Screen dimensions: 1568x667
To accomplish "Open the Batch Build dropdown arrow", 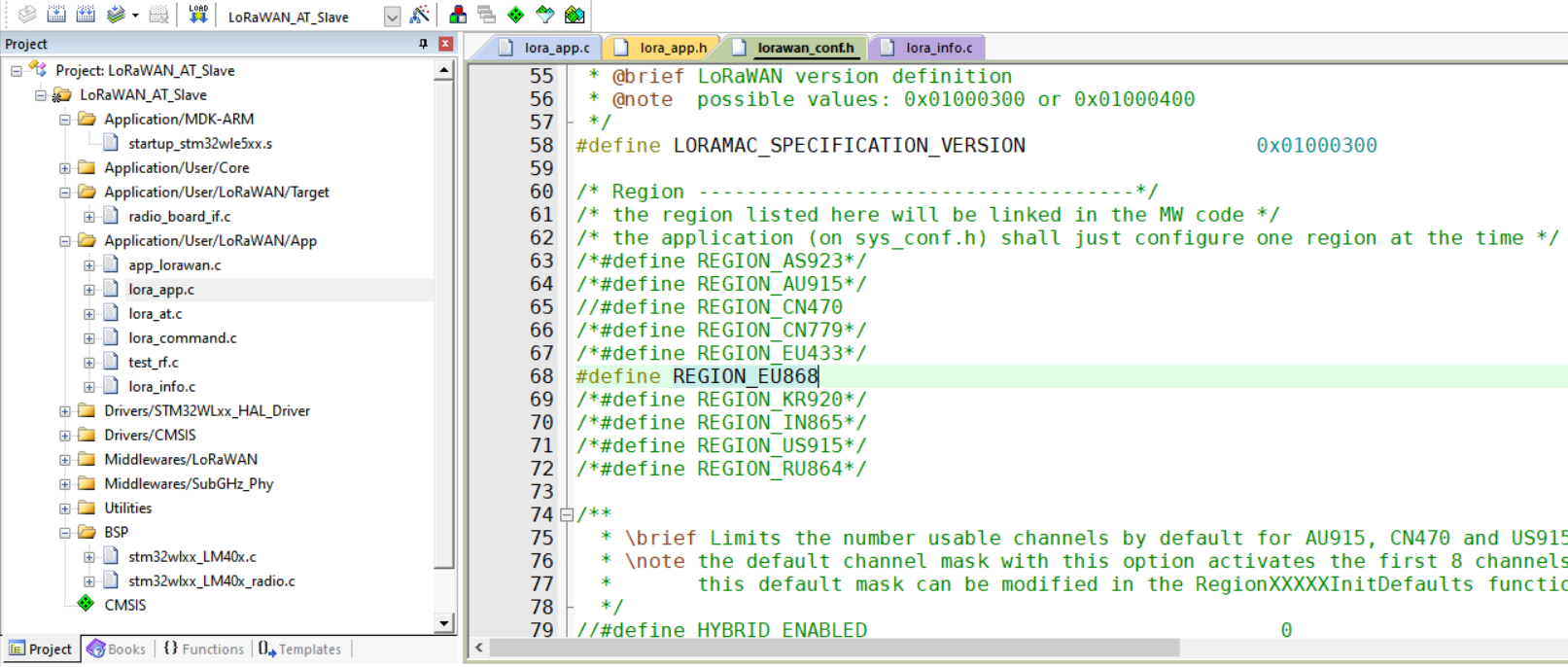I will pyautogui.click(x=135, y=16).
